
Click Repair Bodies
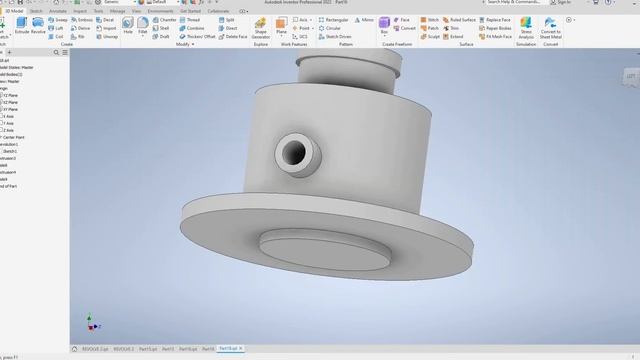pyautogui.click(x=496, y=28)
